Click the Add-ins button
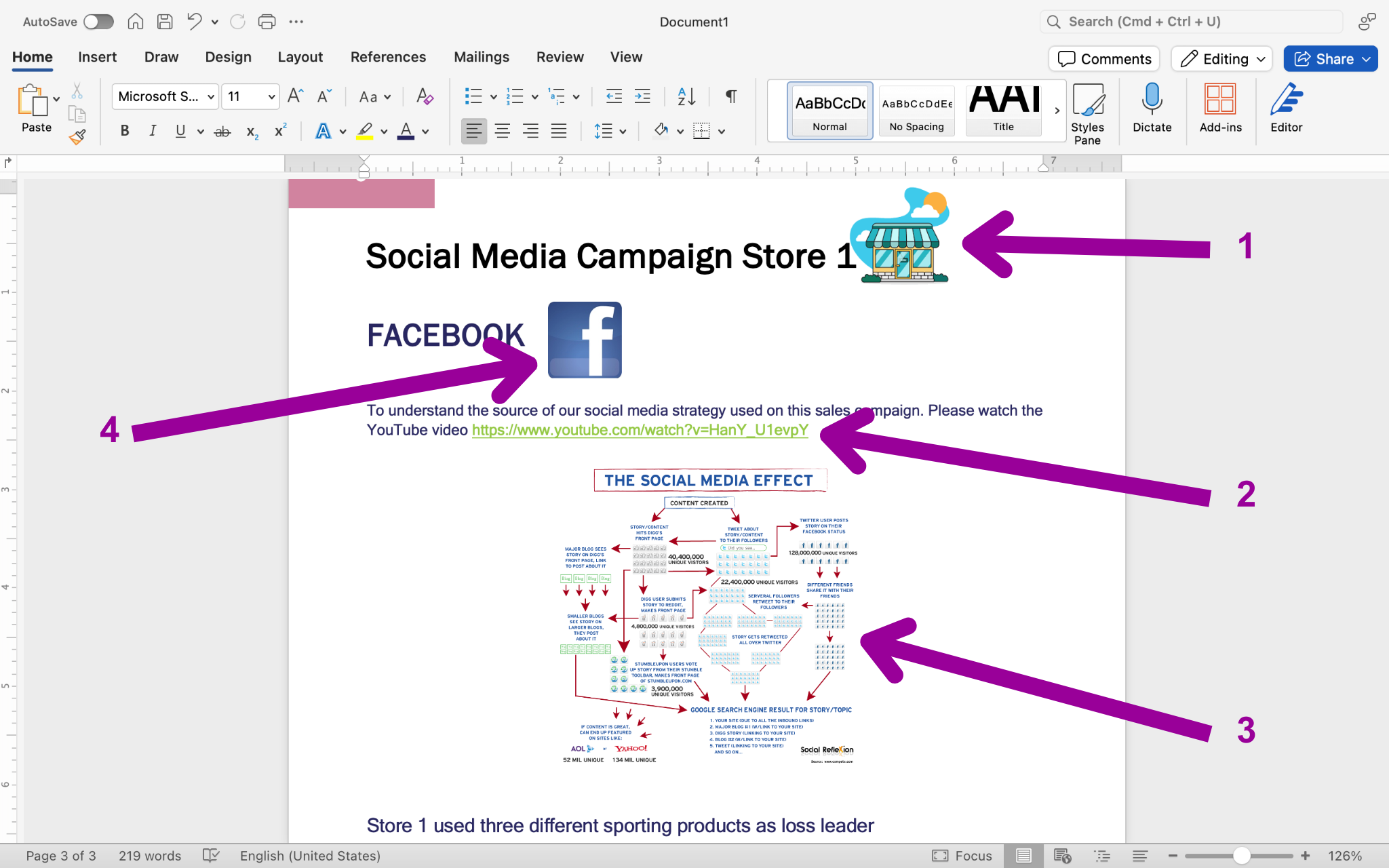The height and width of the screenshot is (868, 1389). pos(1220,108)
